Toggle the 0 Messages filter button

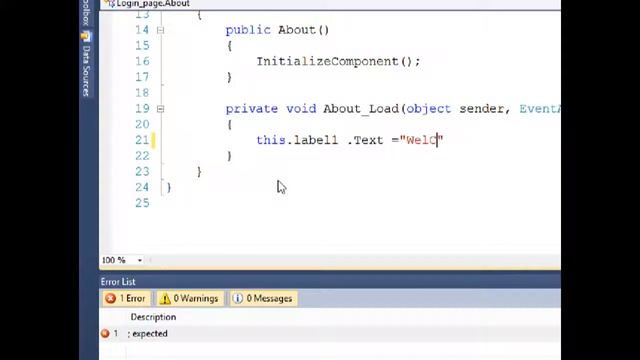(263, 299)
